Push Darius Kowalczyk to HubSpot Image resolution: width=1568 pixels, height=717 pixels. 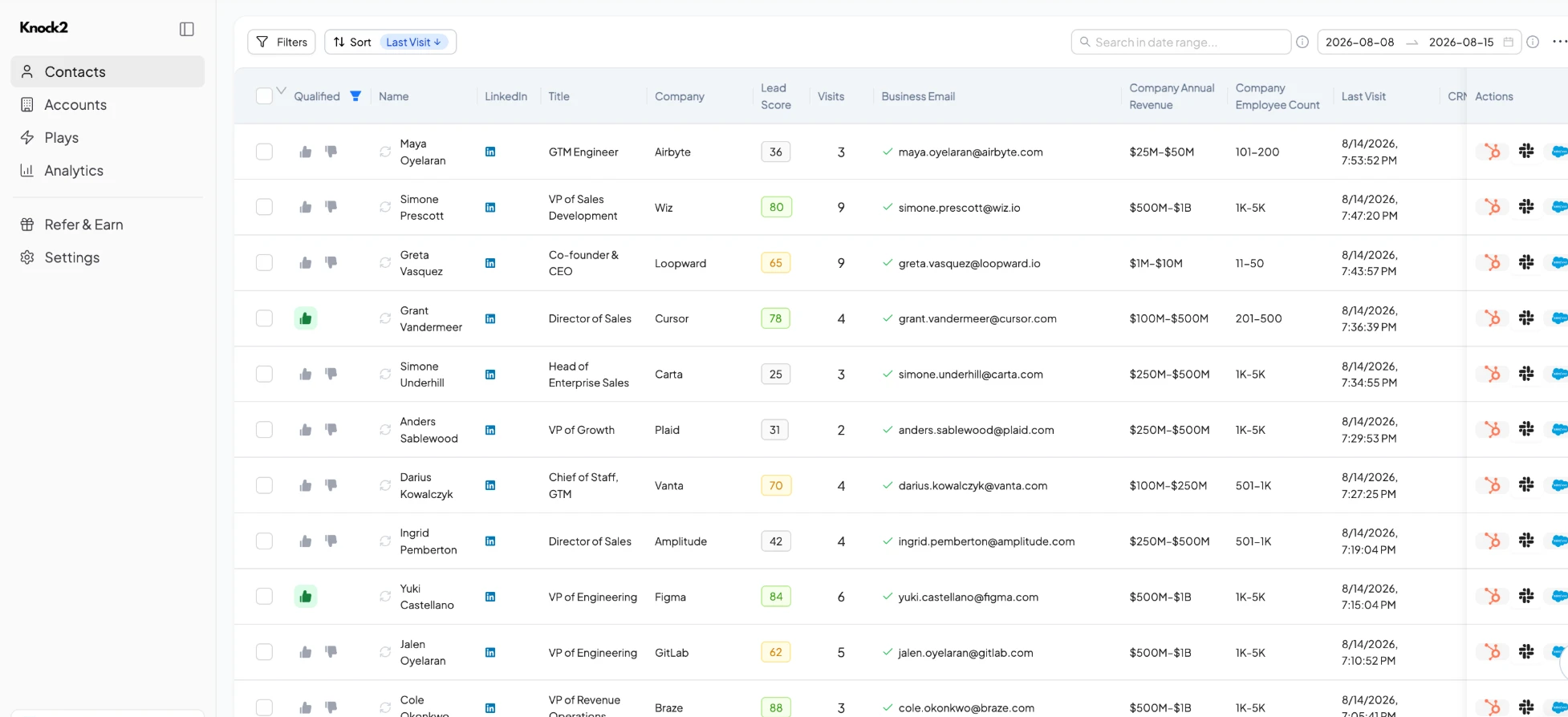(x=1493, y=485)
